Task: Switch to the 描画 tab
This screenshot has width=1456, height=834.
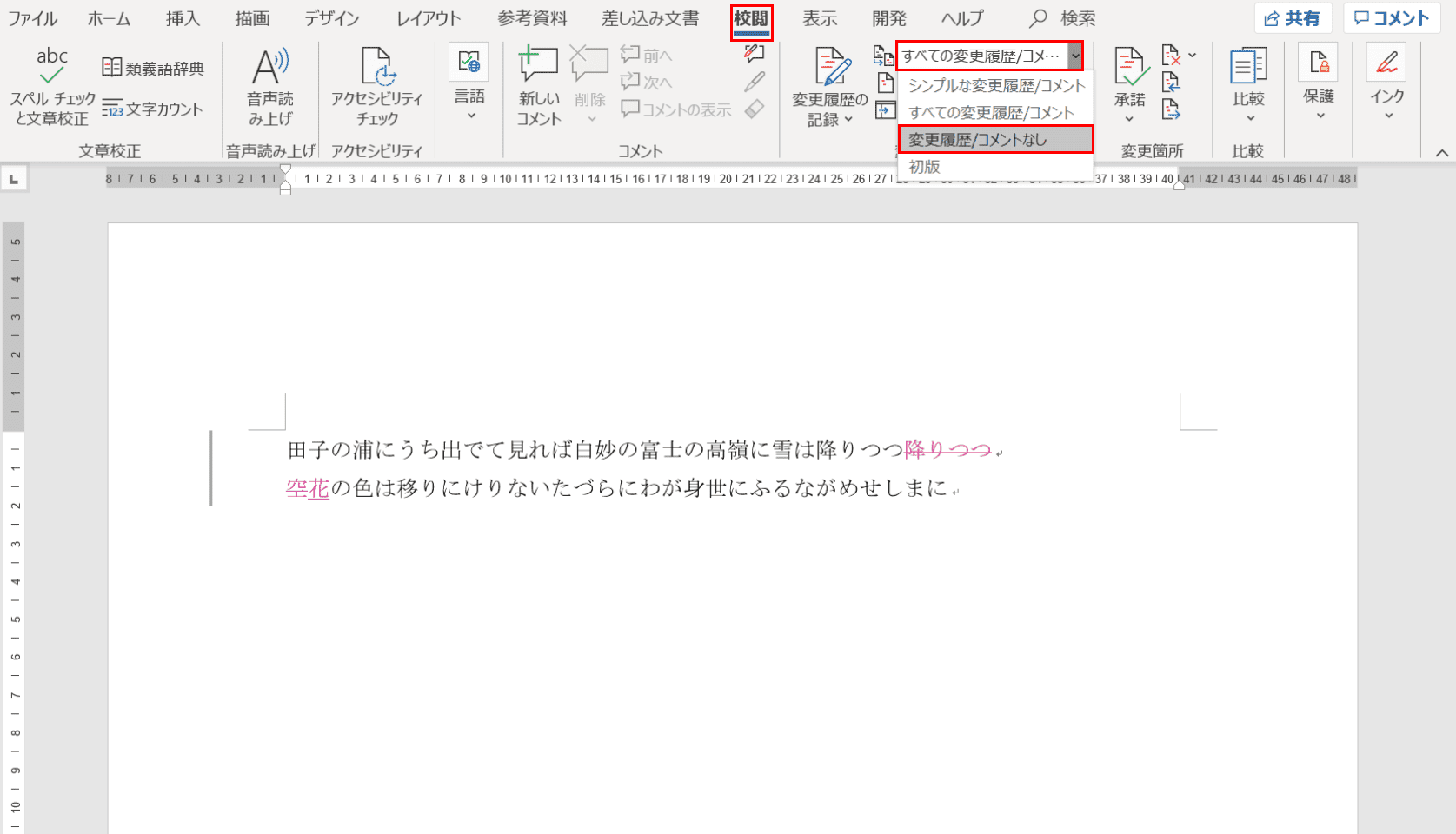Action: click(x=252, y=18)
